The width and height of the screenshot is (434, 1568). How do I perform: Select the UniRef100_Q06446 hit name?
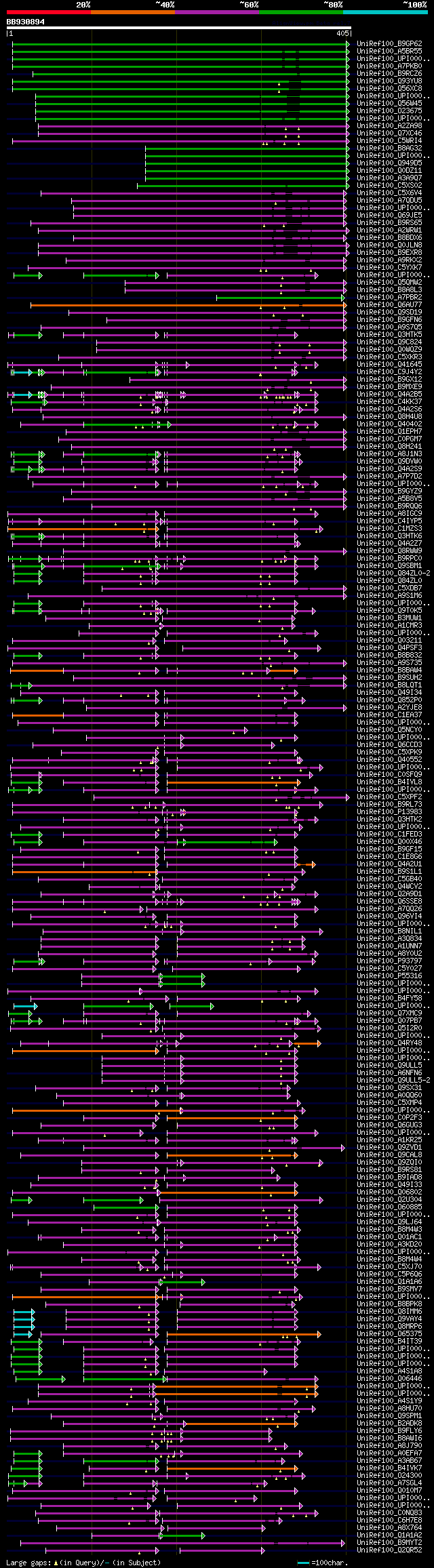[x=389, y=1378]
